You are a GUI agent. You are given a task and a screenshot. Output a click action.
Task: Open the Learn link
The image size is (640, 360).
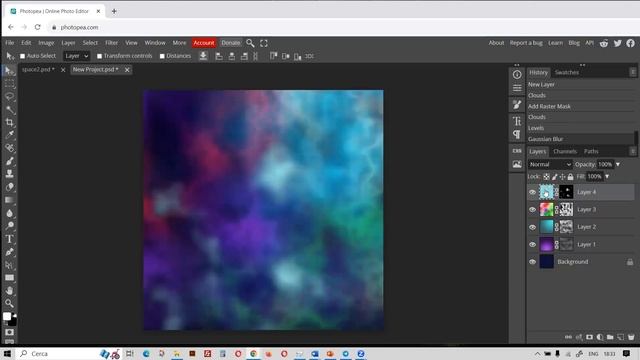click(555, 43)
